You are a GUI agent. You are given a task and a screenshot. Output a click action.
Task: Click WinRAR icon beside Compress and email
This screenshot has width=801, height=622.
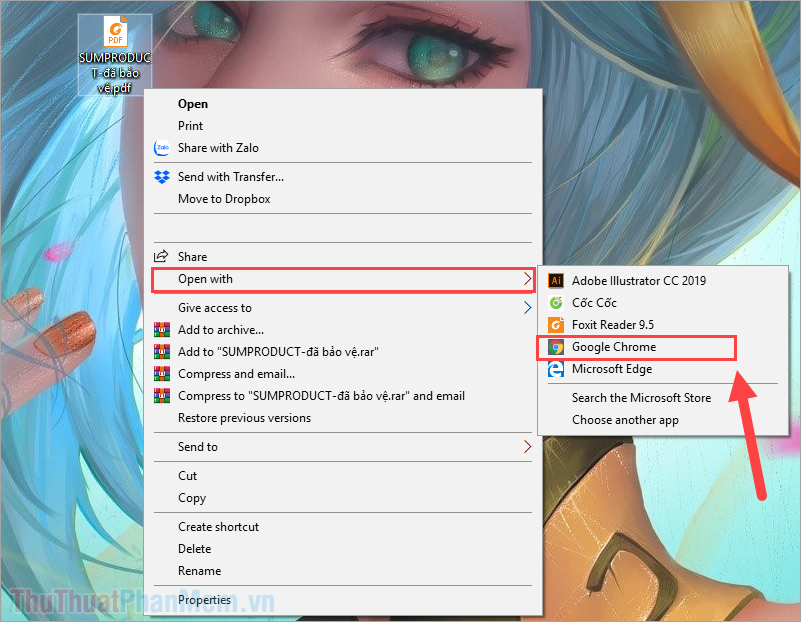coord(162,374)
